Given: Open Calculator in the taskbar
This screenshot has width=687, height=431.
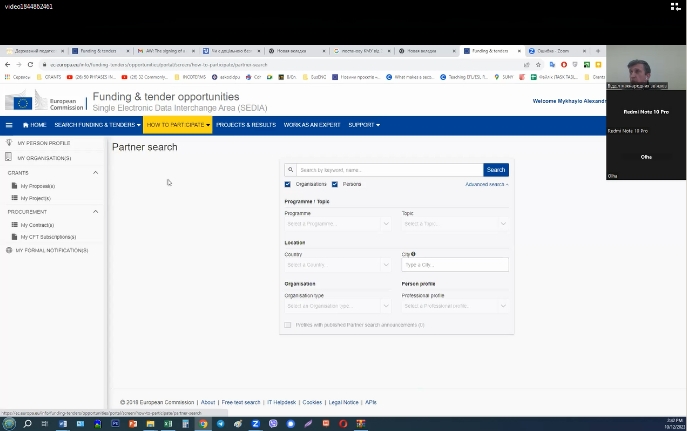Looking at the screenshot, I should point(185,424).
